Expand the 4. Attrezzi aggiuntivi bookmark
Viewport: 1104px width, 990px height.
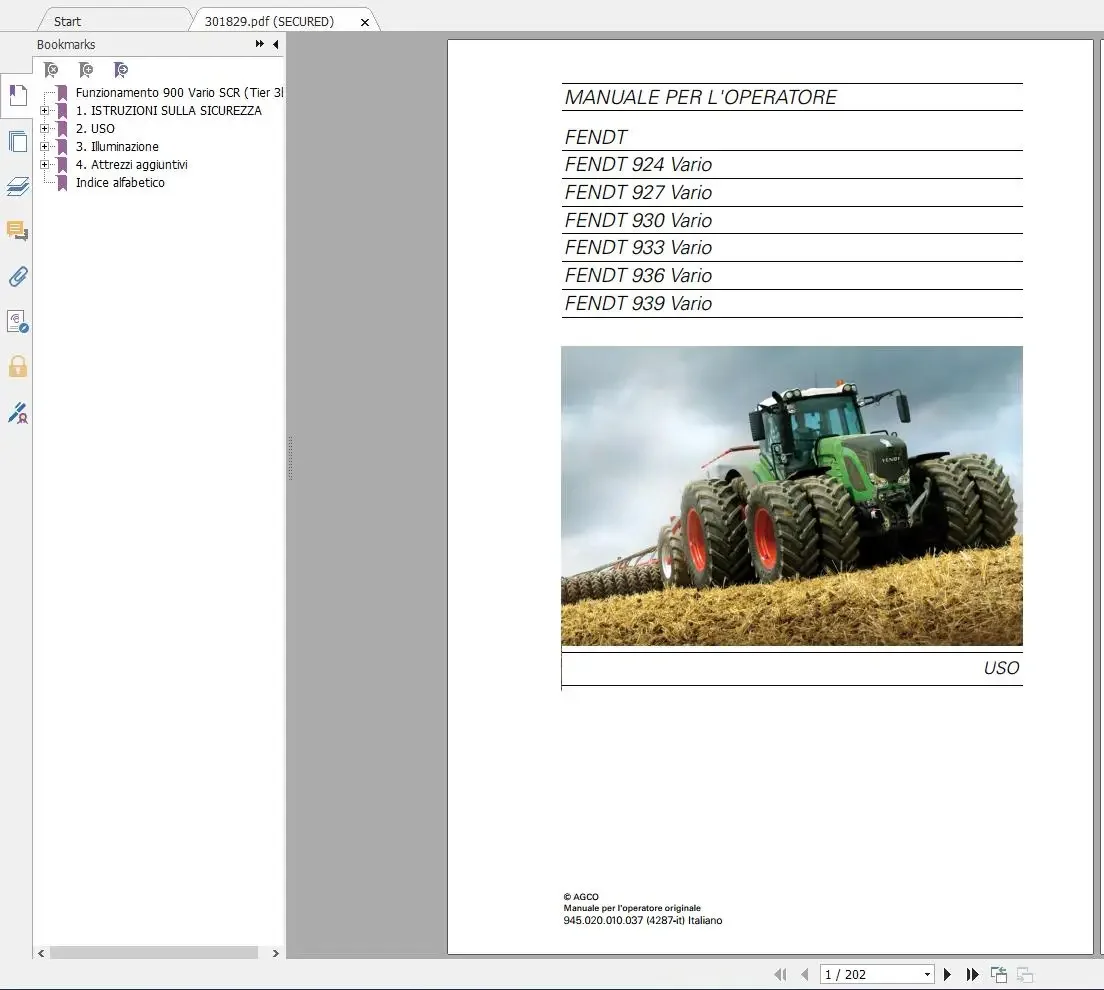[44, 165]
